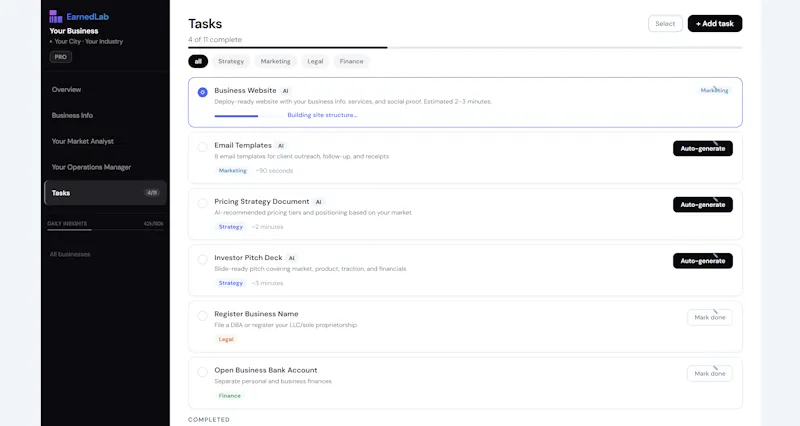Click the 4 of 11 complete text
800x426 pixels.
215,39
